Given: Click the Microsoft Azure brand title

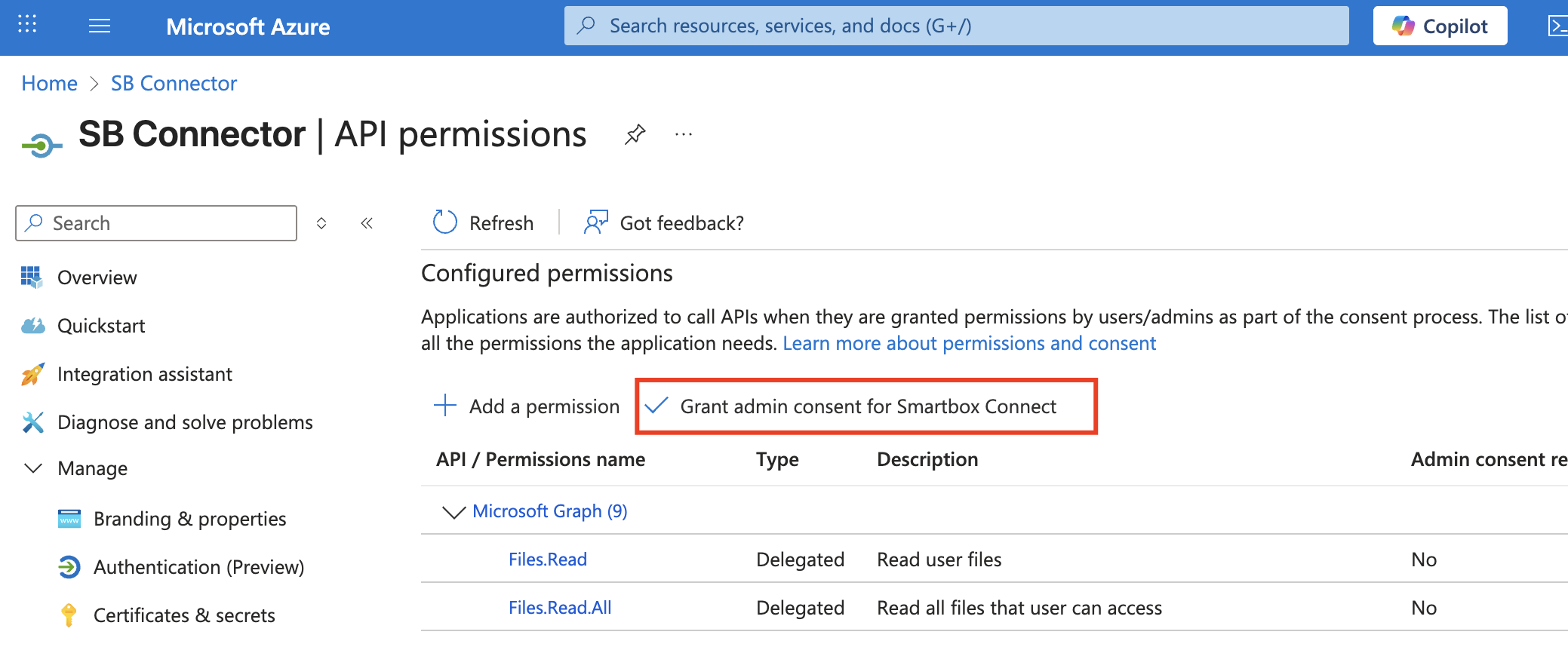Looking at the screenshot, I should tap(247, 27).
